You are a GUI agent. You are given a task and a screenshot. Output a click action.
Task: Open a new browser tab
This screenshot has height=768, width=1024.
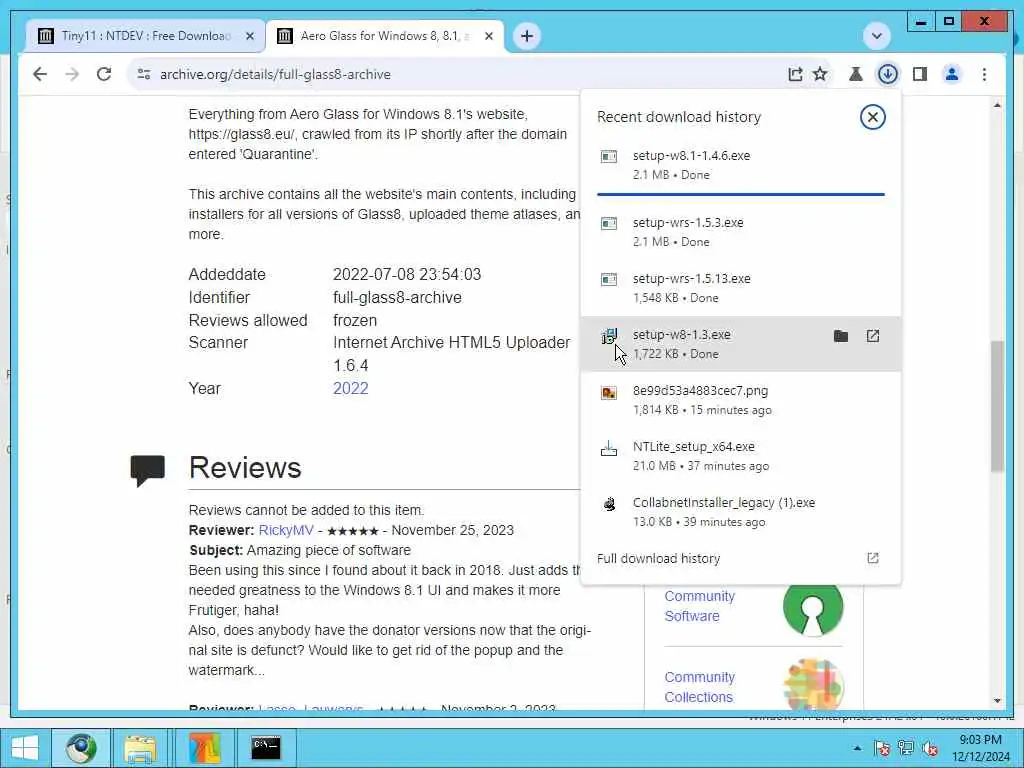click(527, 36)
